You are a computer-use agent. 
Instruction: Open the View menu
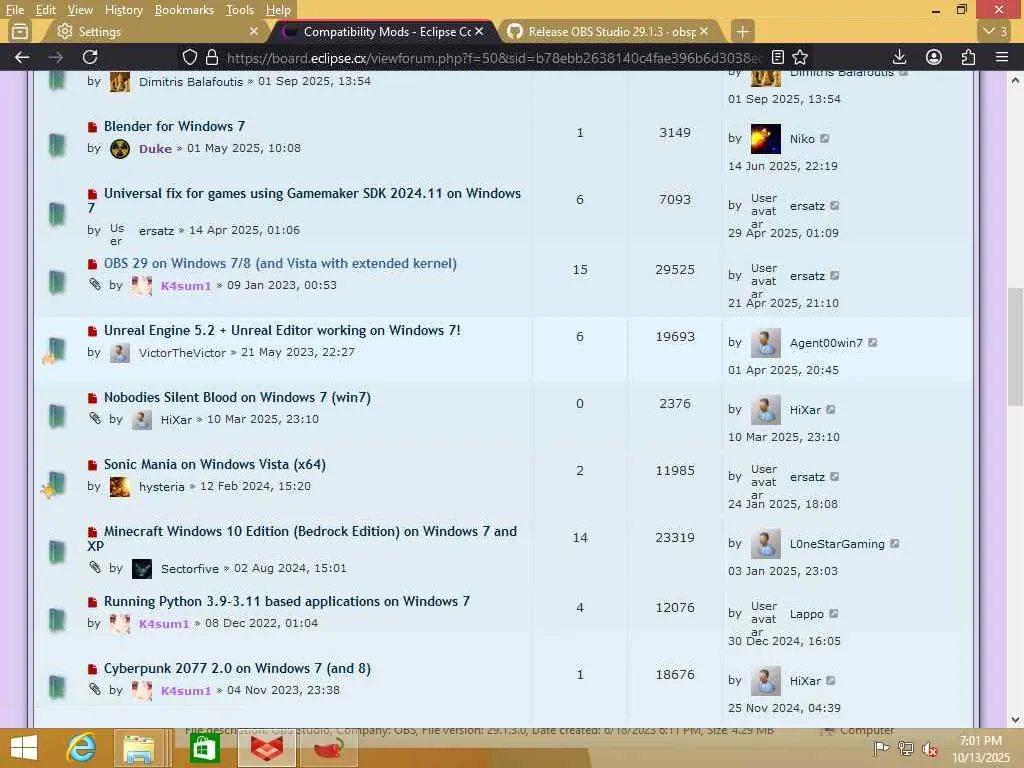point(80,10)
